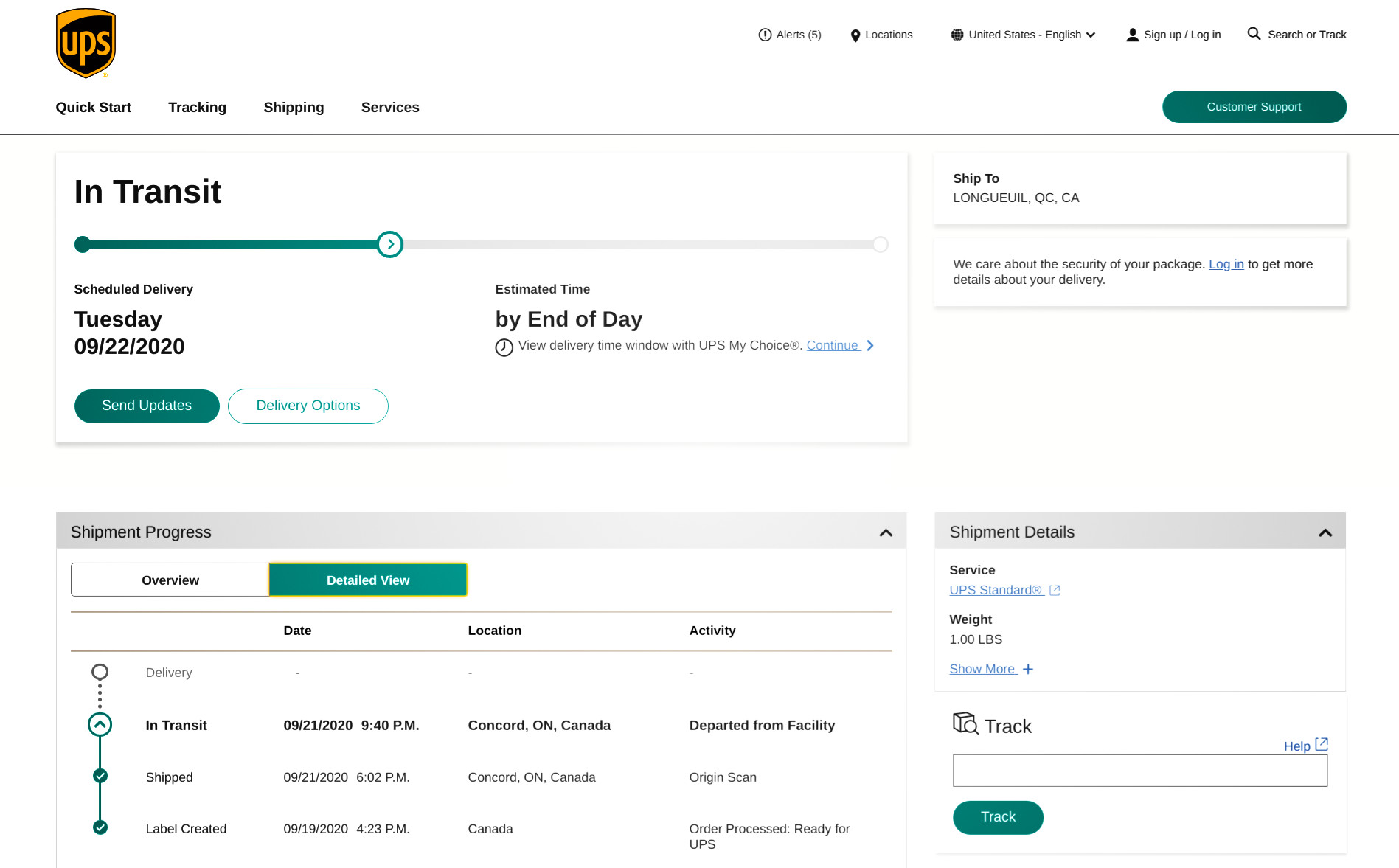Click the Send Updates button

pos(147,406)
